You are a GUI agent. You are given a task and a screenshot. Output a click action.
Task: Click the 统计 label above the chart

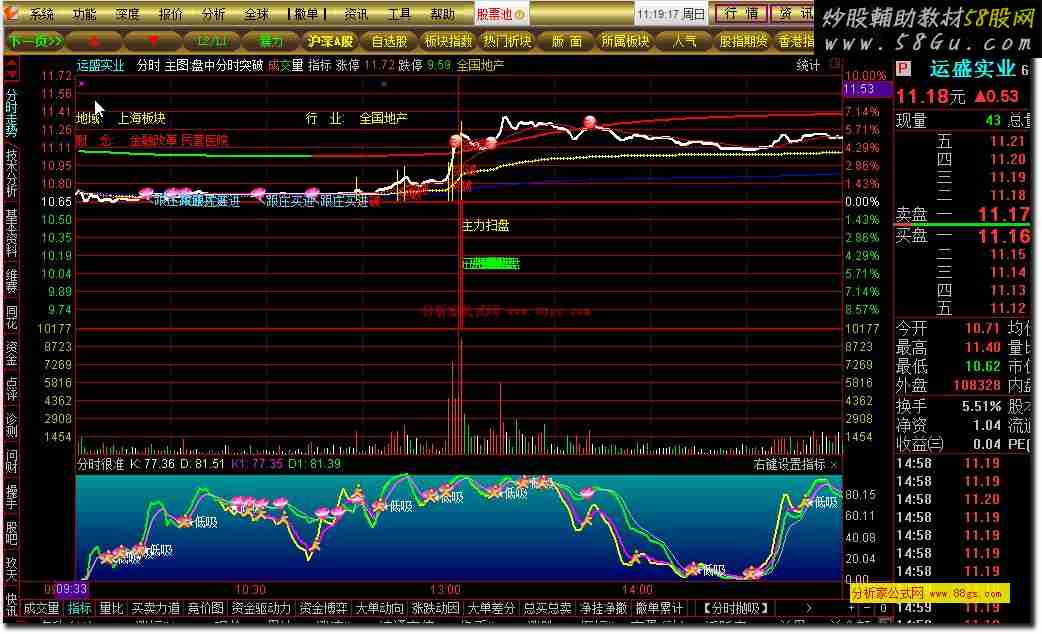[807, 65]
